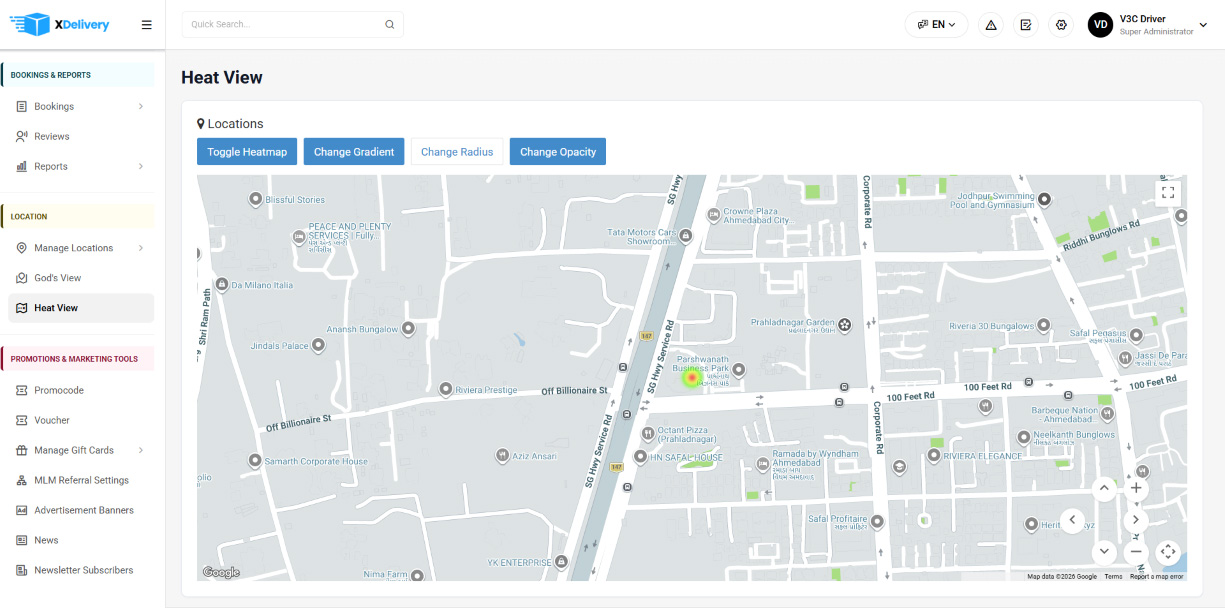Click the Change Opacity button

(558, 152)
